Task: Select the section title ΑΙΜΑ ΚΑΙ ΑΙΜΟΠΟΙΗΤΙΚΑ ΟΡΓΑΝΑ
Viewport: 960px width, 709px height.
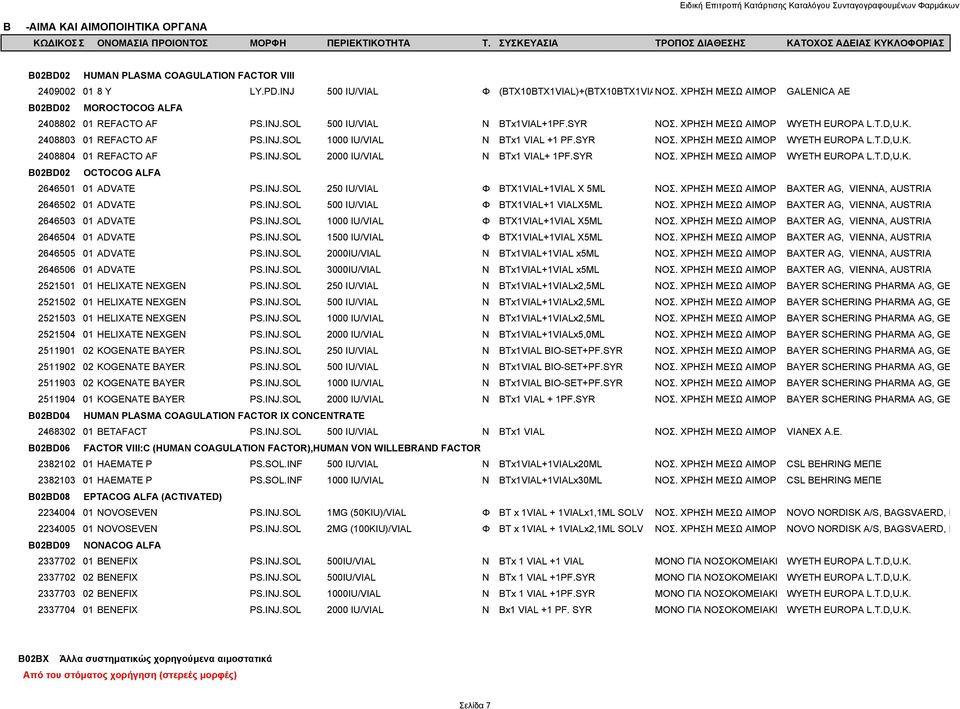Action: click(x=116, y=27)
